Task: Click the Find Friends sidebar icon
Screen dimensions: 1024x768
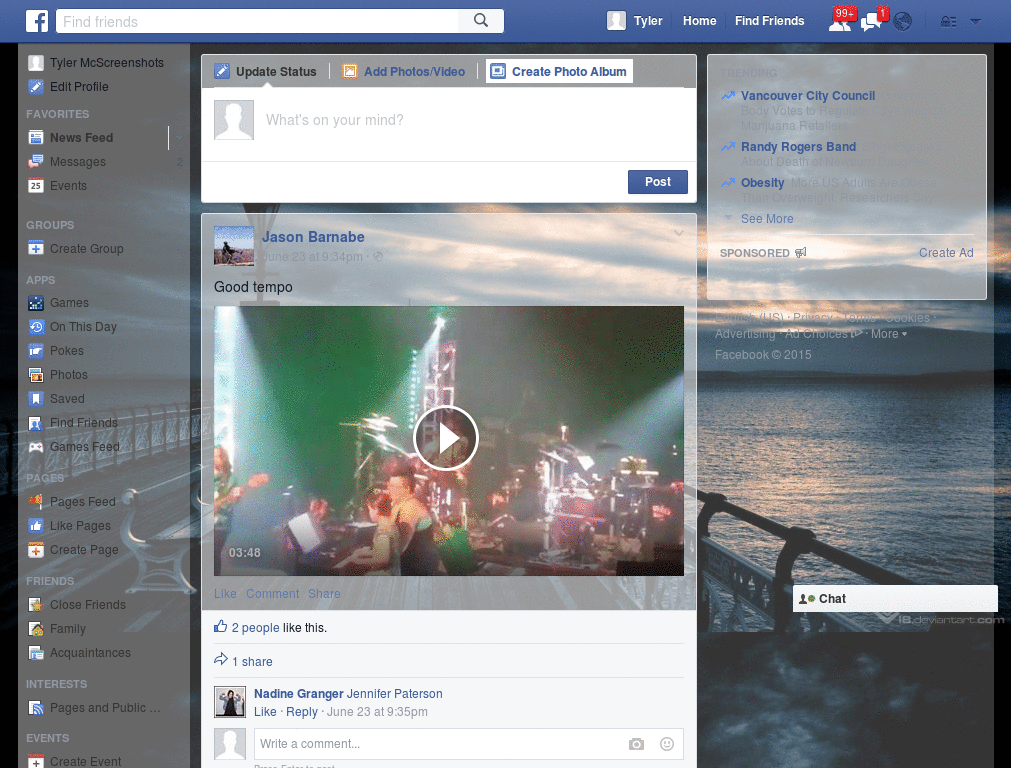Action: click(36, 423)
